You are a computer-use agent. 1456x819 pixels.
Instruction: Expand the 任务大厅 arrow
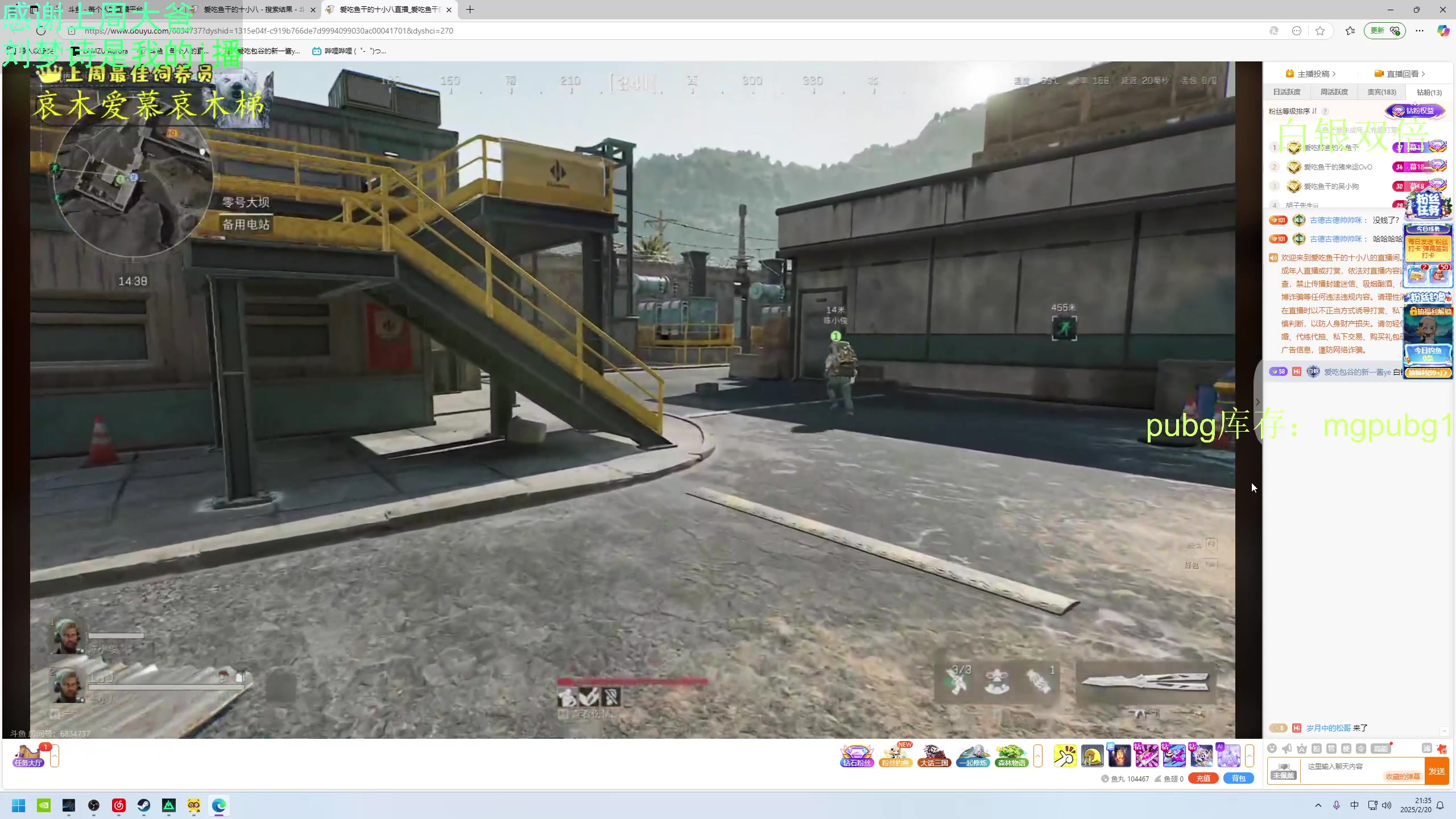coord(55,756)
